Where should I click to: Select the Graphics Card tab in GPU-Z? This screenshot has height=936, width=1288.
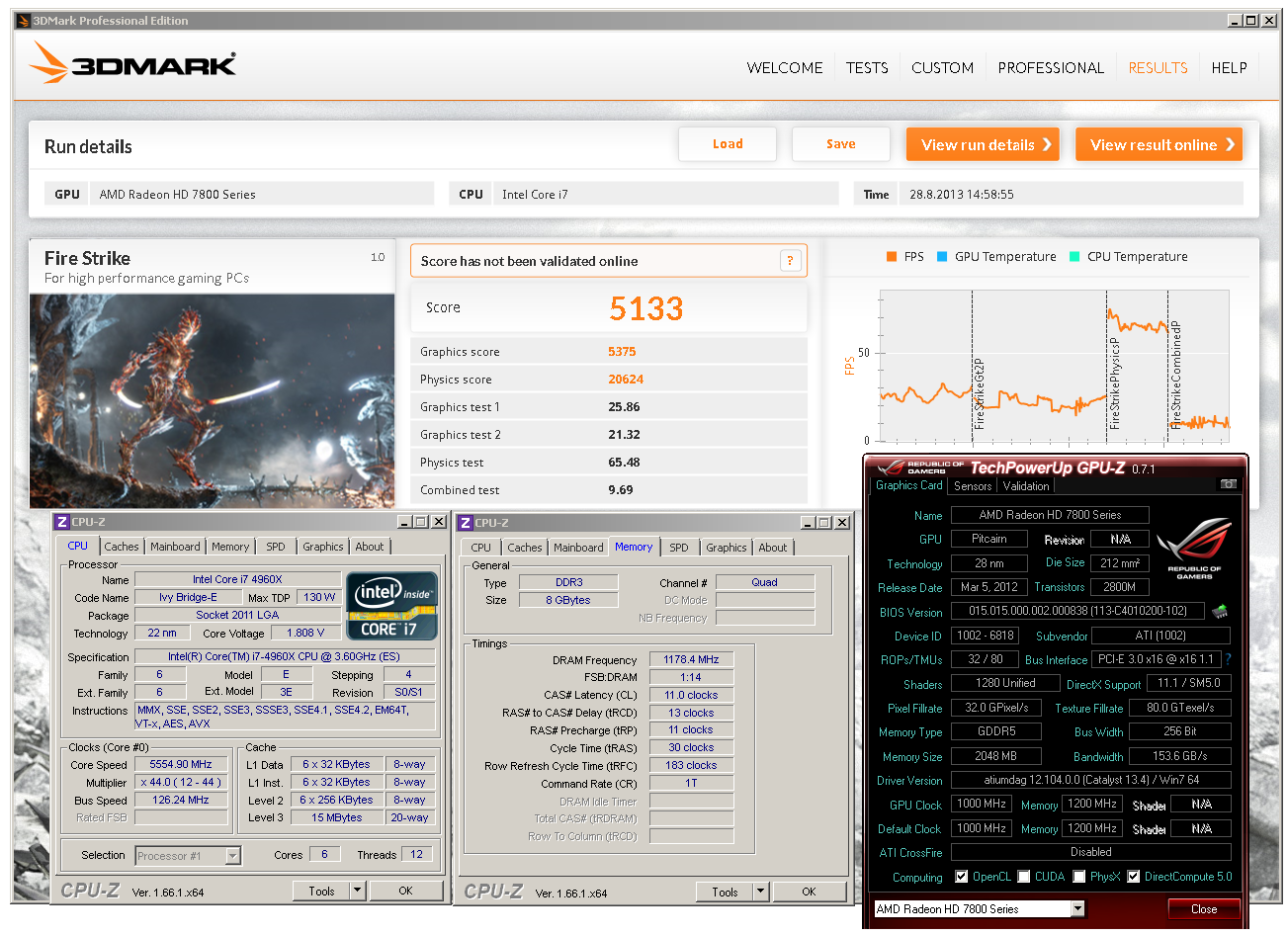click(x=909, y=485)
